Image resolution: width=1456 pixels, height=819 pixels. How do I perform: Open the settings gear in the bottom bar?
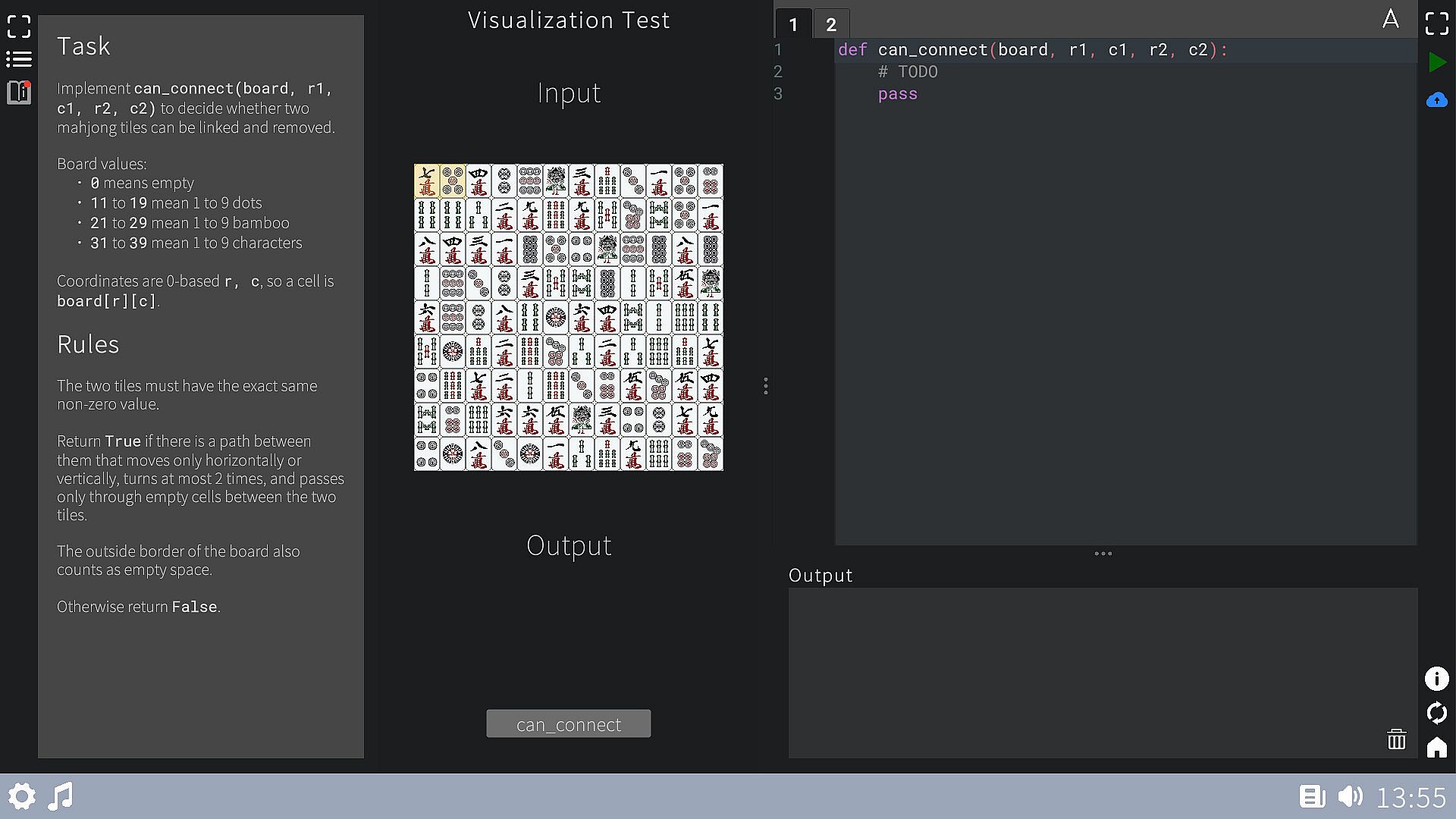22,796
